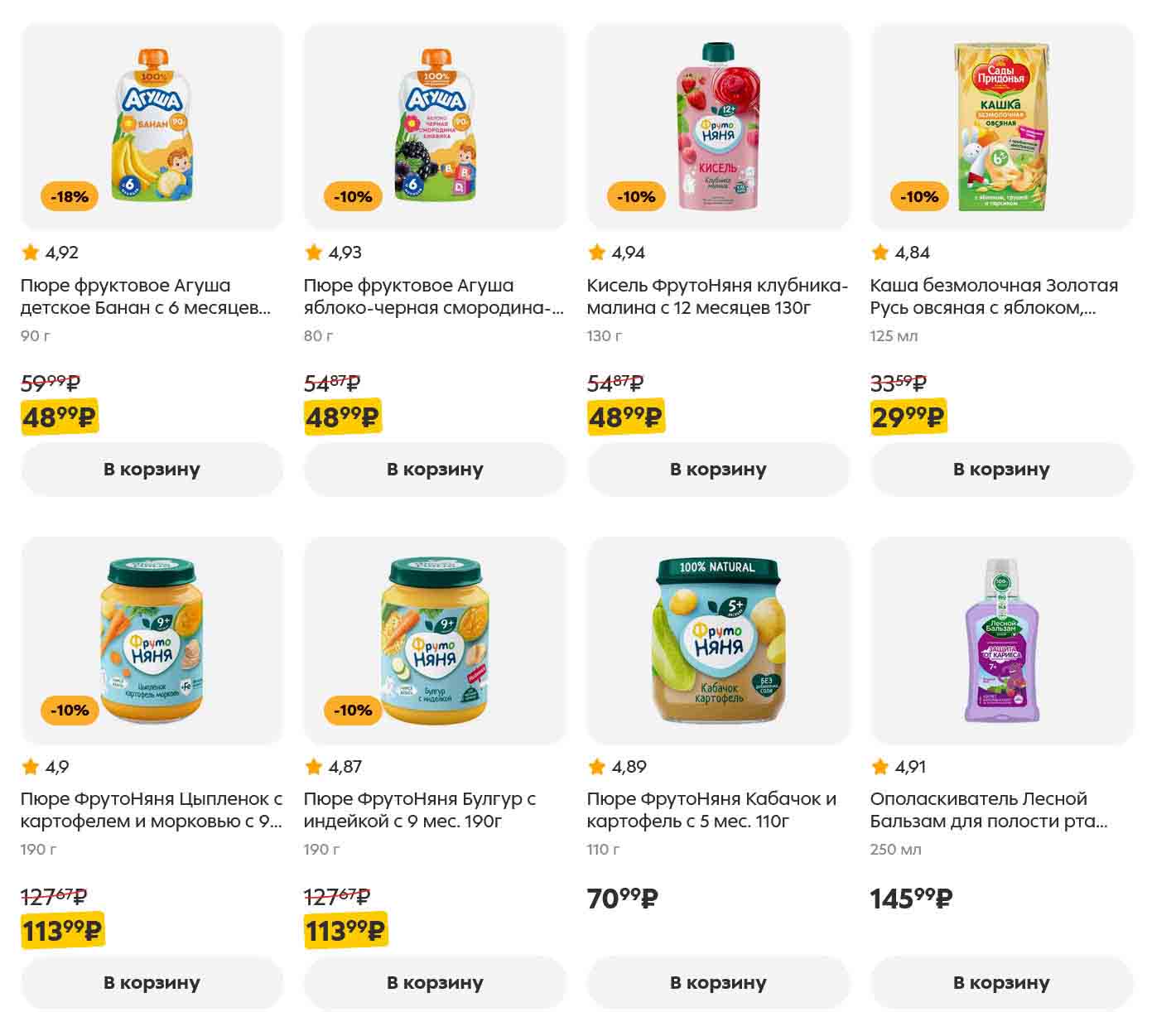
Task: Click the star rating icon for Агуша Банан
Action: [31, 253]
